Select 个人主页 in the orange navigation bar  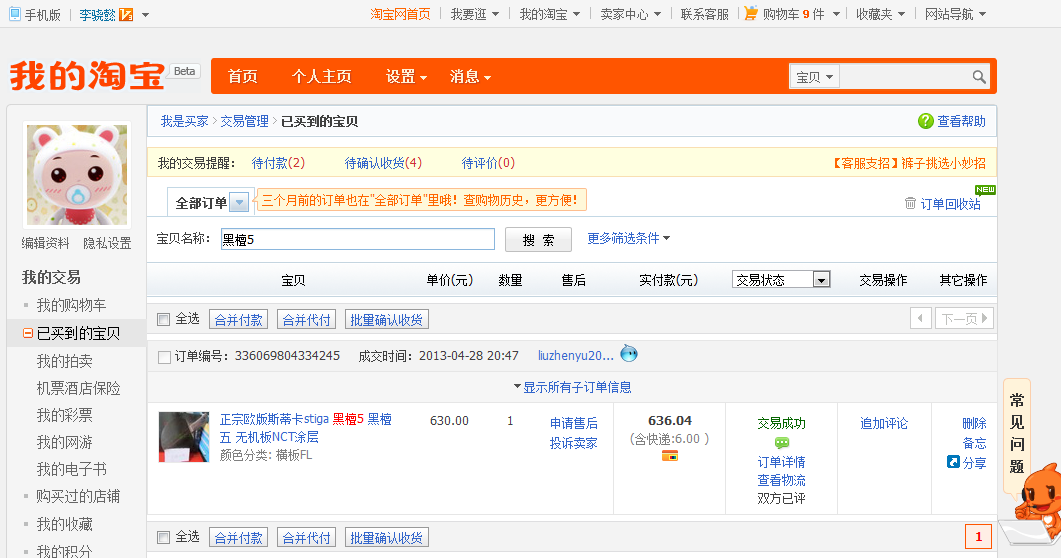tap(321, 77)
